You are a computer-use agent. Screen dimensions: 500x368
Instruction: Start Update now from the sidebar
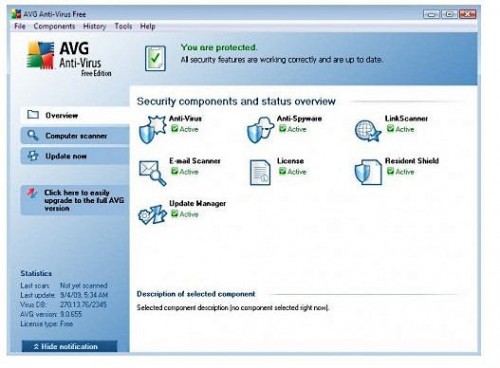[x=75, y=156]
